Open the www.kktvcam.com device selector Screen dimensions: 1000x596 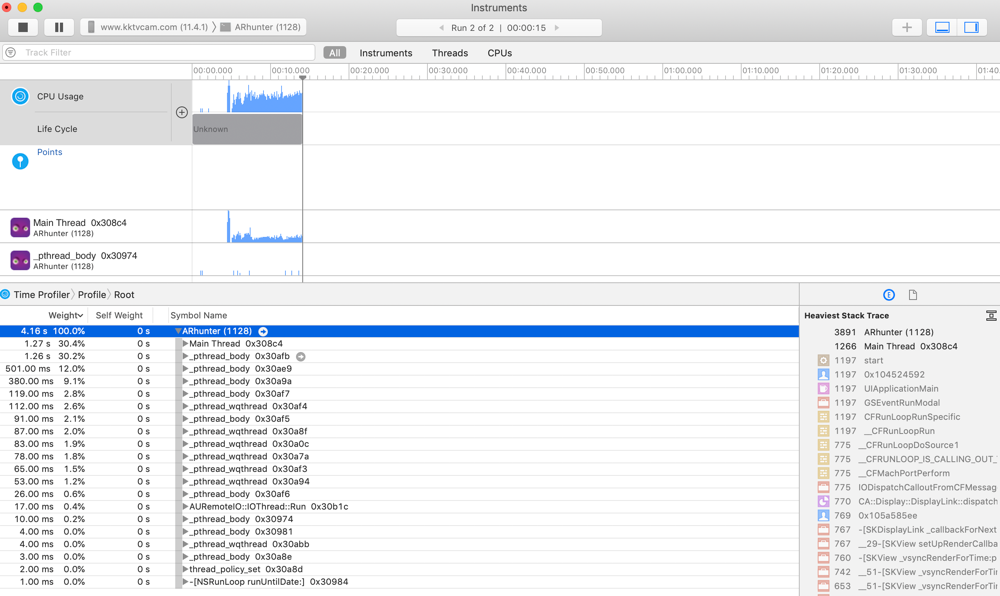[148, 27]
